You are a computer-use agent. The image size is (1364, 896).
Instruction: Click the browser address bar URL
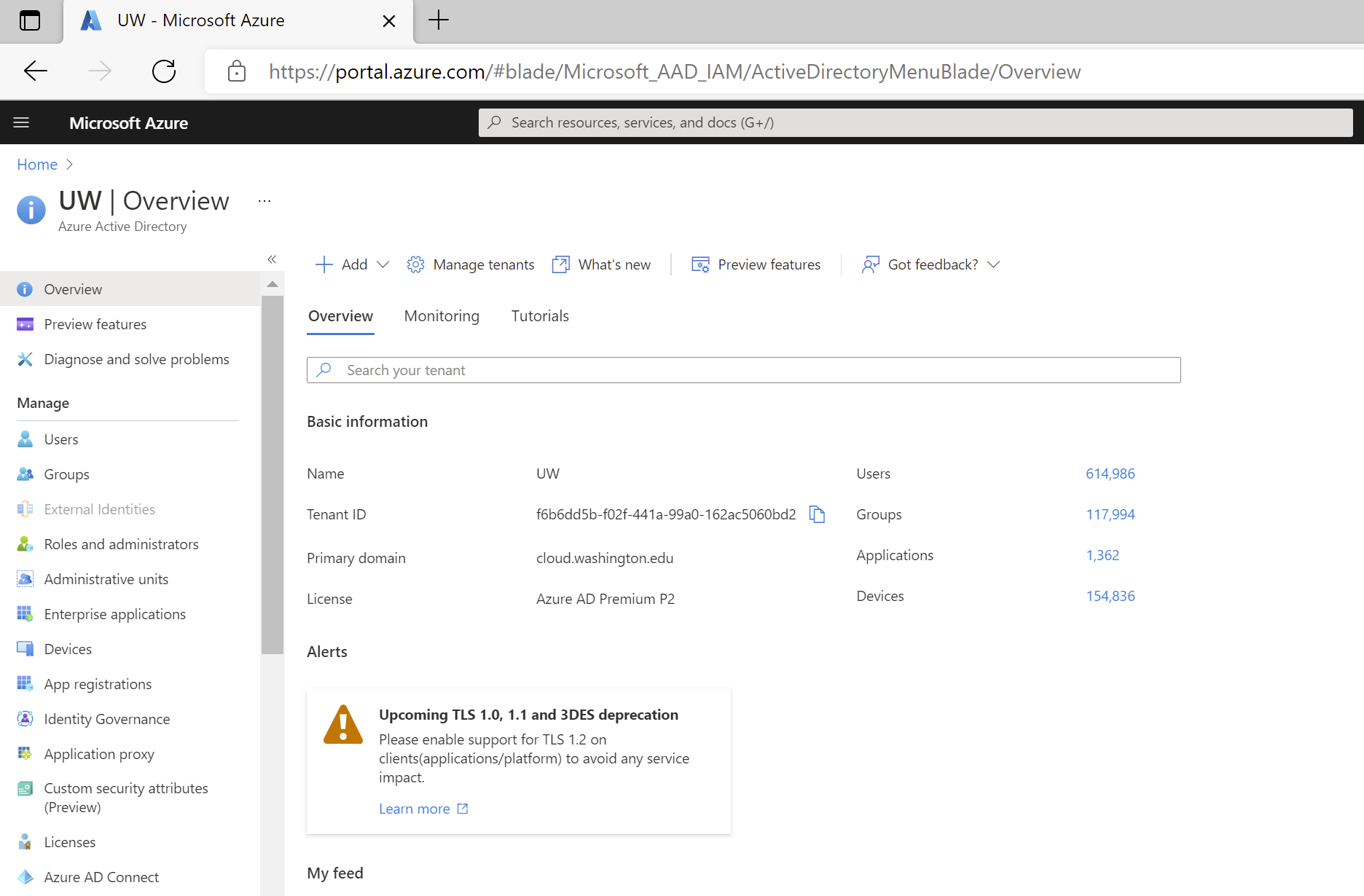pyautogui.click(x=675, y=71)
